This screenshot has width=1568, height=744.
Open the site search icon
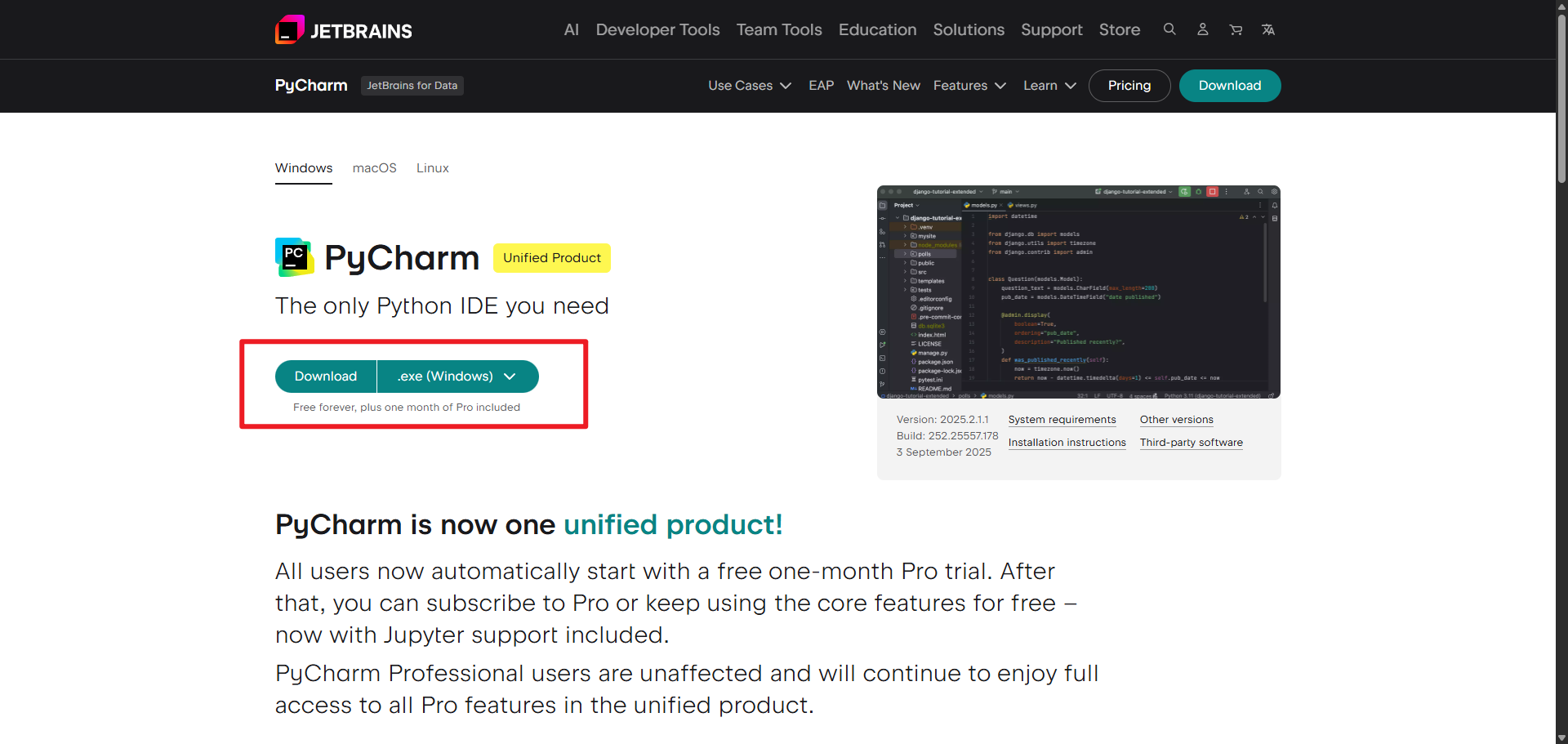(1169, 29)
